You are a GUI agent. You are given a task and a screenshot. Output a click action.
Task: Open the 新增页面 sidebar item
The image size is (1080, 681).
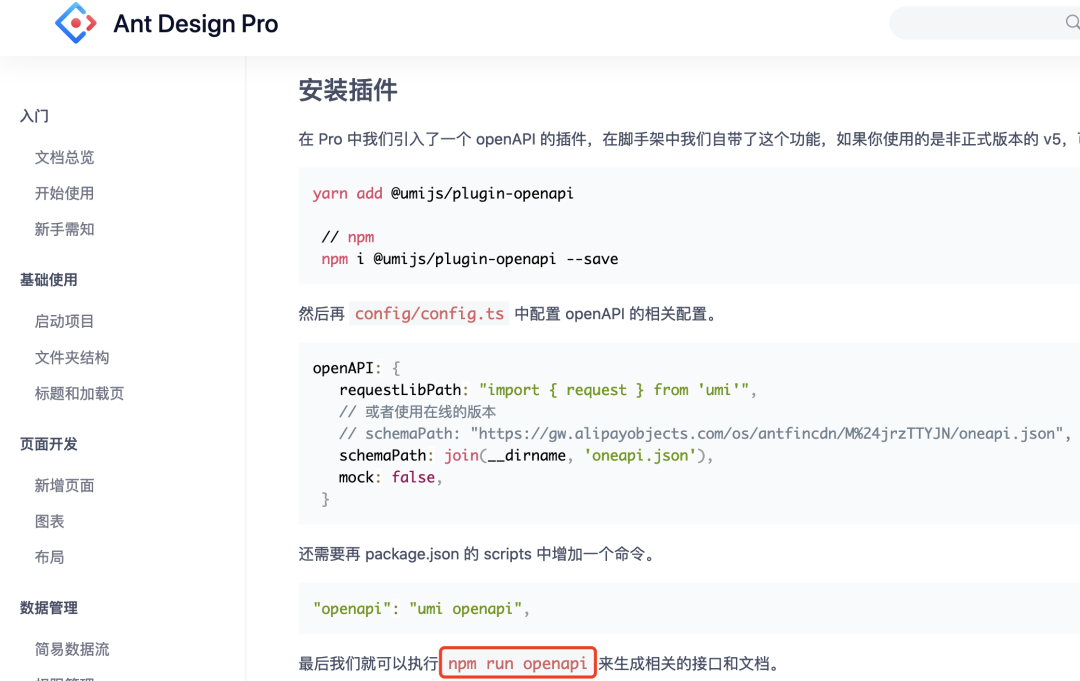tap(64, 485)
